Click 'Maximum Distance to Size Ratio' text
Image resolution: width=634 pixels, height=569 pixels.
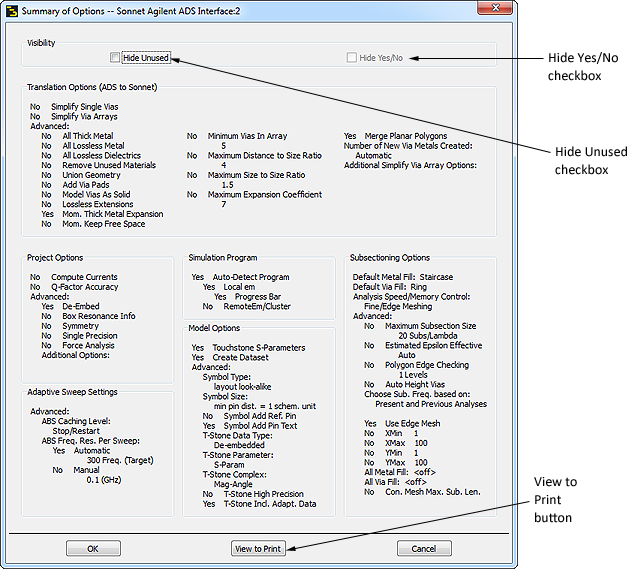[265, 155]
